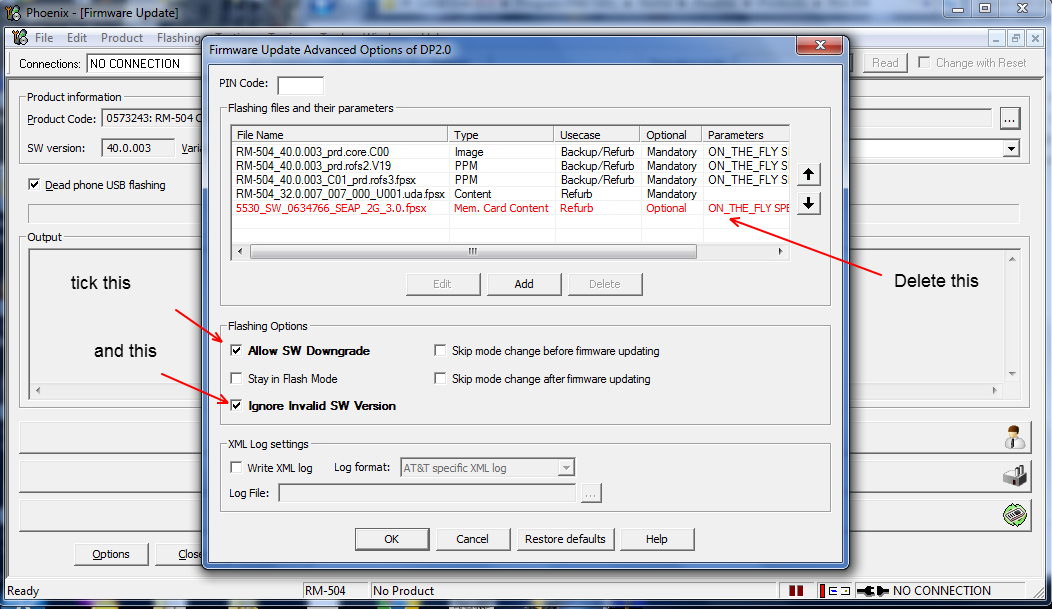Browse for log file with ellipsis button
This screenshot has height=609, width=1052.
pos(590,493)
